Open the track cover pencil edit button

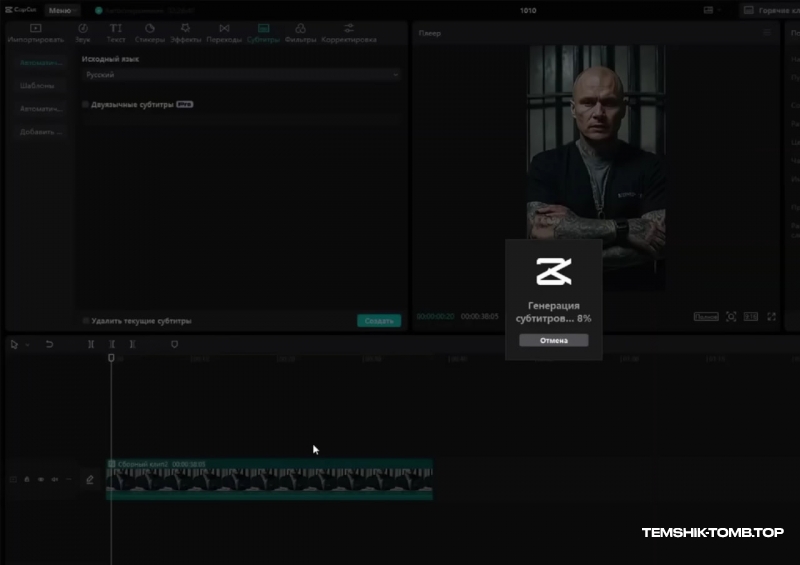[90, 480]
